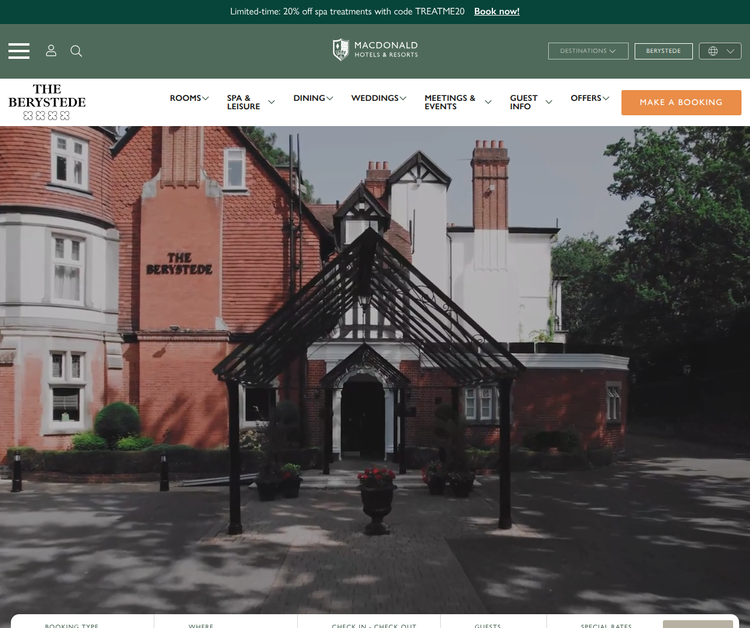Open the Guest Info menu
Screen dimensions: 750x628
(x=524, y=102)
